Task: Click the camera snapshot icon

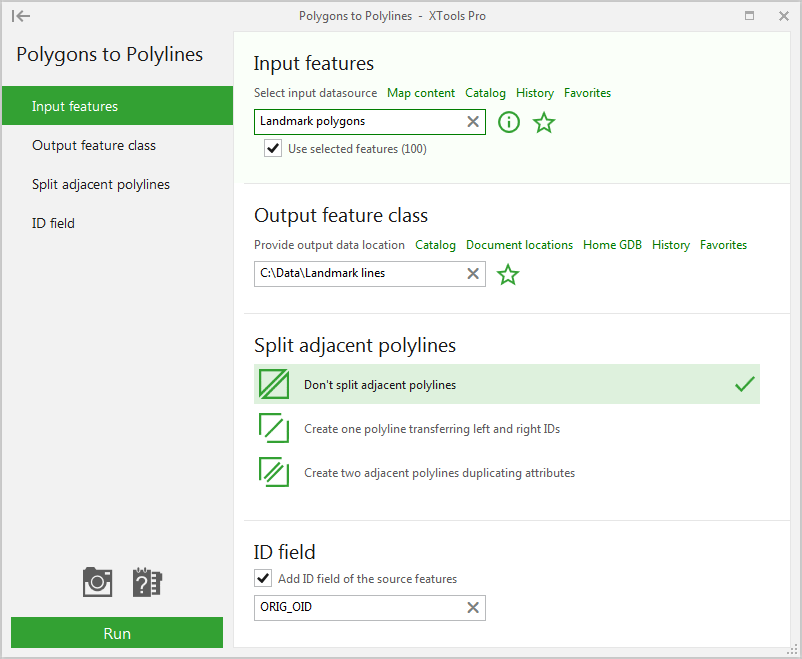Action: click(97, 582)
